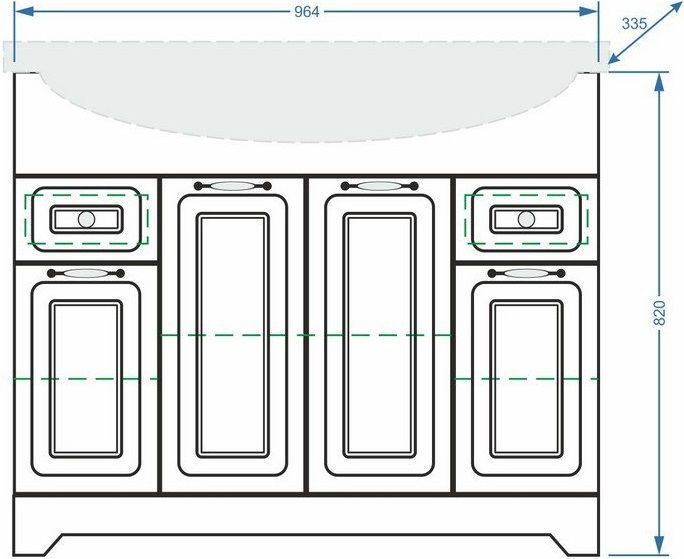Click the lower-right small door panel
Image resolution: width=684 pixels, height=559 pixels.
pos(526,378)
